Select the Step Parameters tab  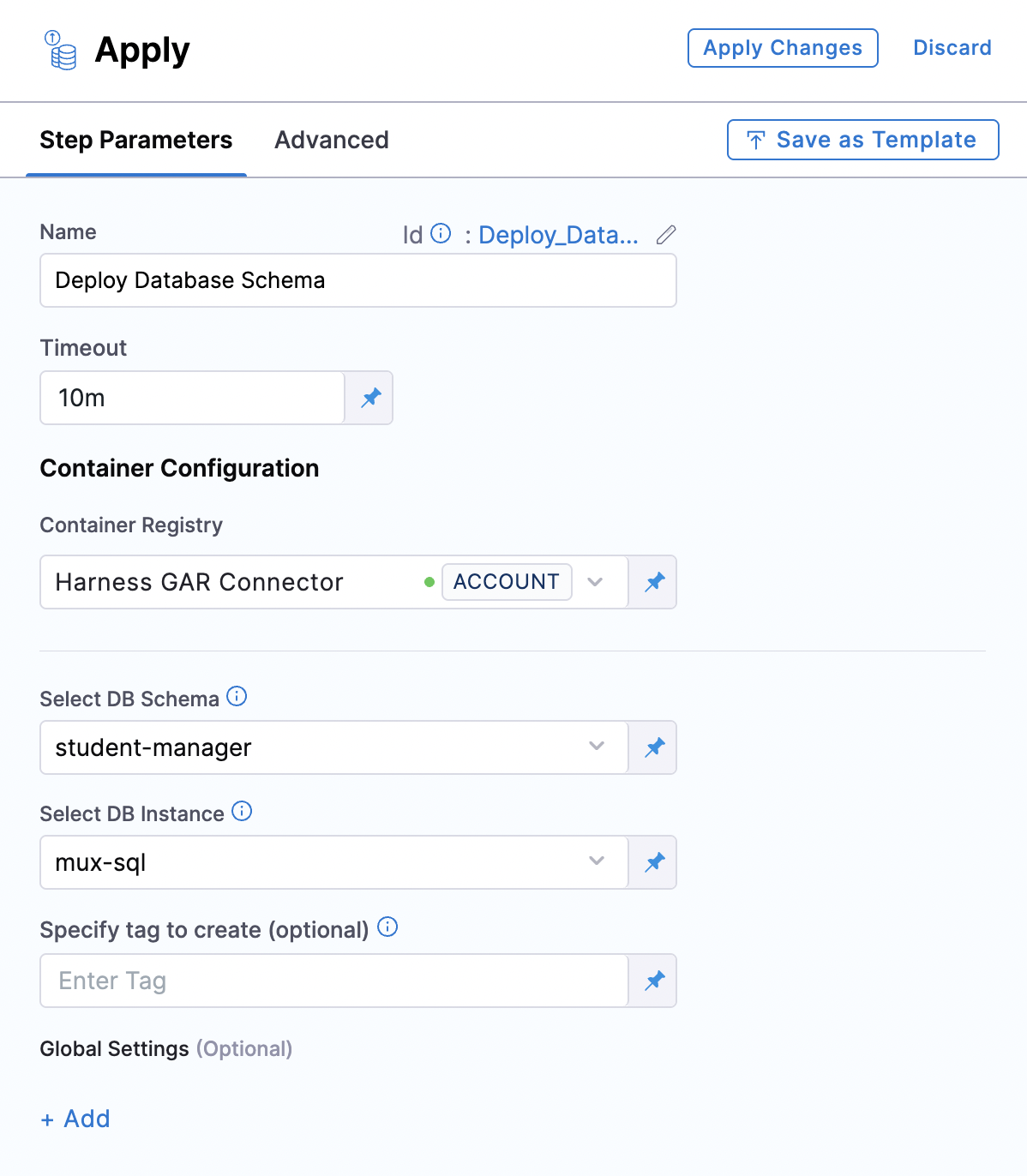click(135, 140)
